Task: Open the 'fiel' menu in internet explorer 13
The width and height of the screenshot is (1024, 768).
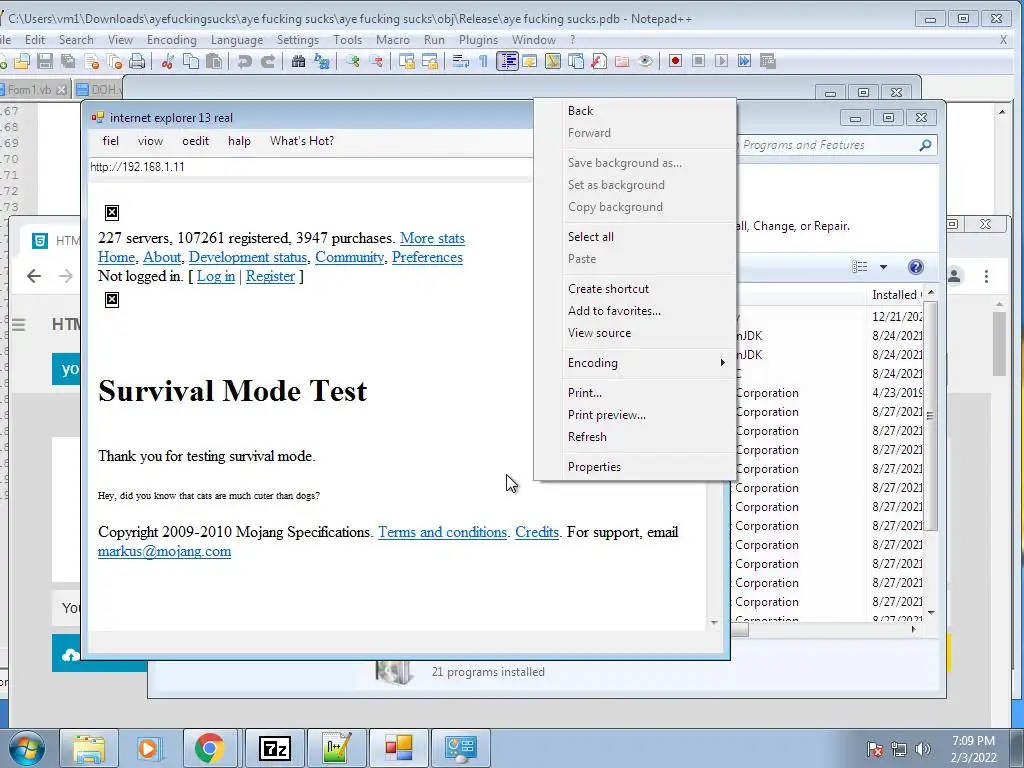Action: tap(111, 141)
